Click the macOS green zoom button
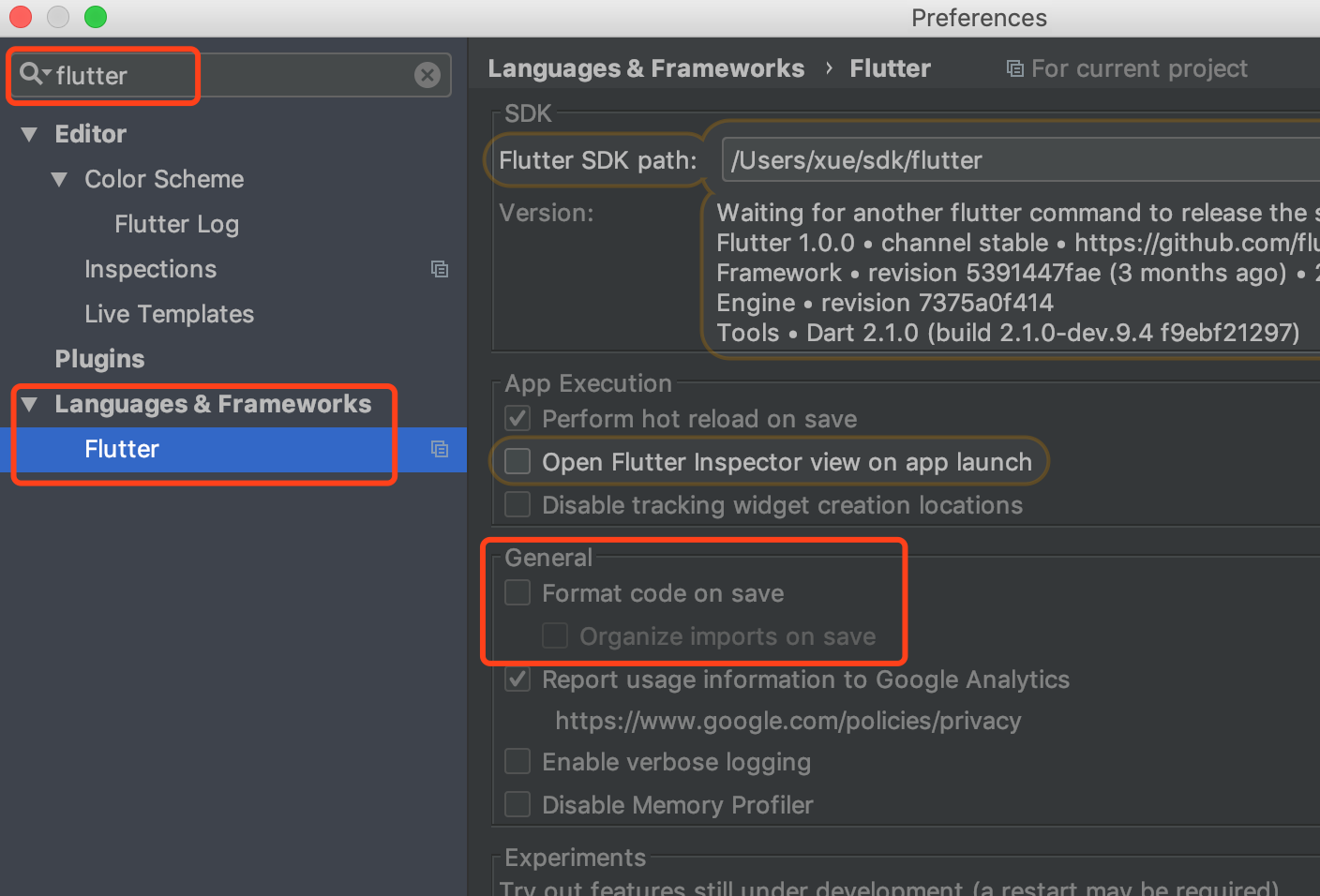The image size is (1320, 896). tap(96, 17)
